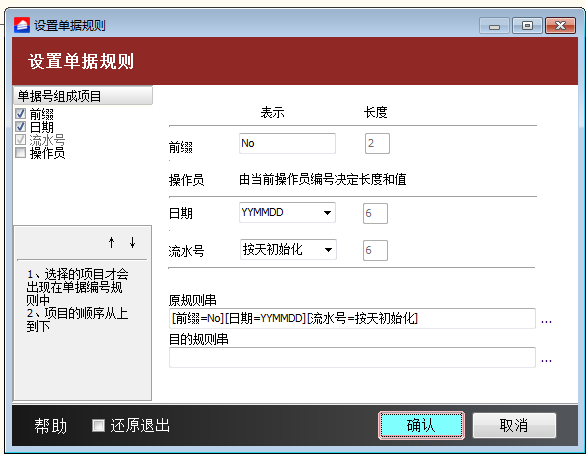The width and height of the screenshot is (586, 454).
Task: Click the 原规则串 text field
Action: 352,318
